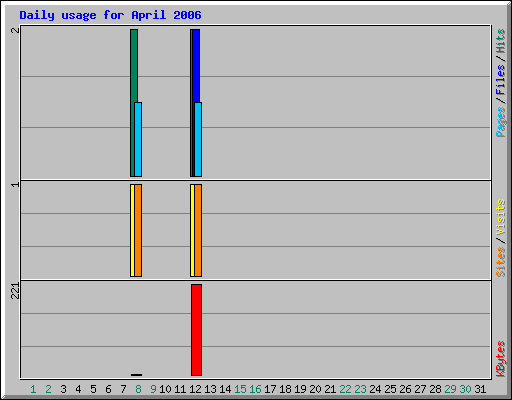The height and width of the screenshot is (400, 512).
Task: Click day label '20' on x-axis
Action: (315, 389)
